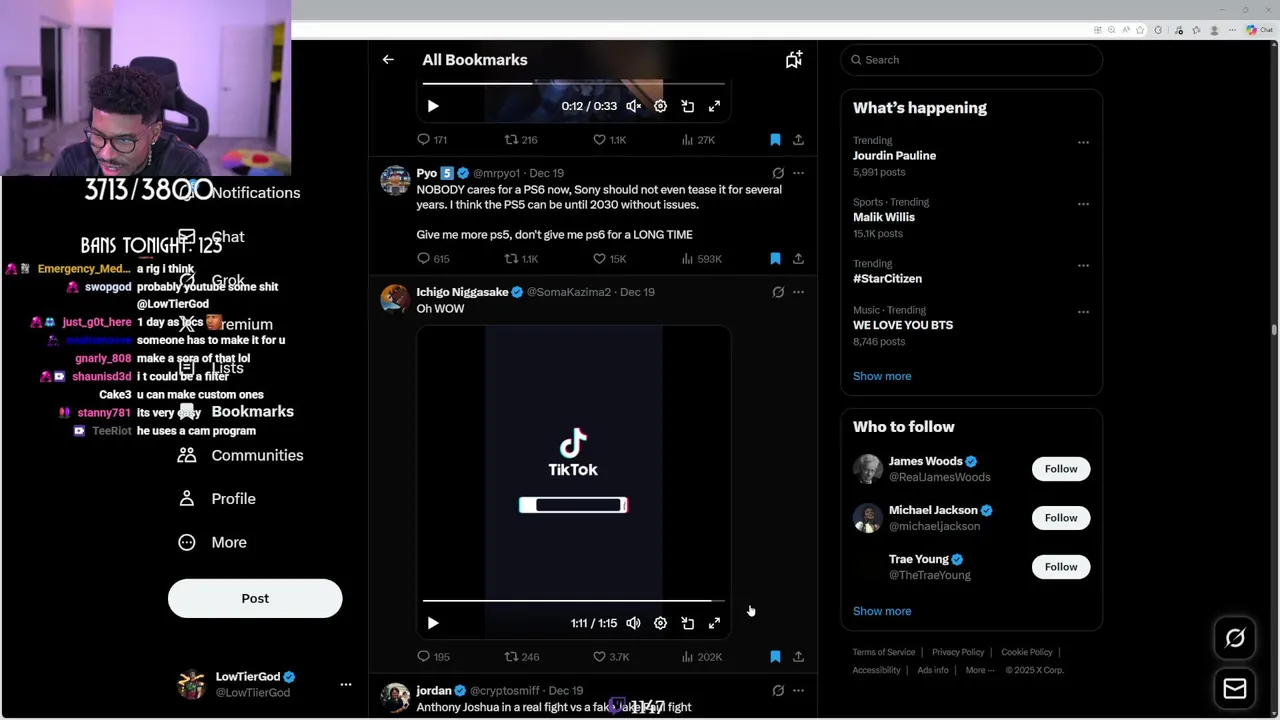Open Grok icon on Ichigo's post

pos(778,292)
